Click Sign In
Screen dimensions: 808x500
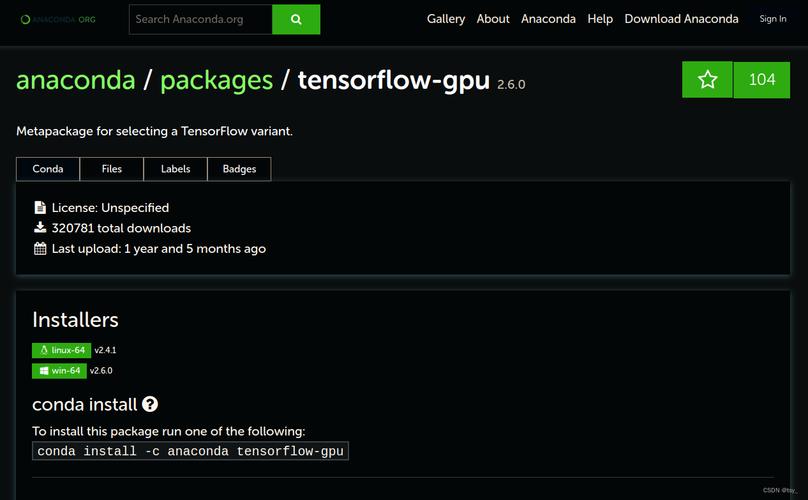click(x=772, y=19)
